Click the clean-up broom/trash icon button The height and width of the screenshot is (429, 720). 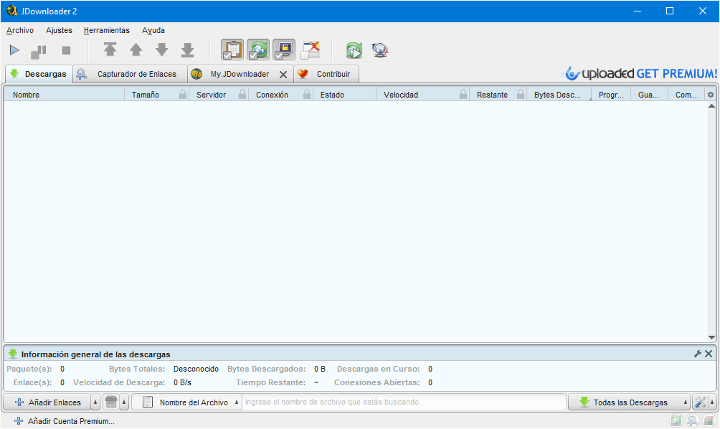[111, 402]
